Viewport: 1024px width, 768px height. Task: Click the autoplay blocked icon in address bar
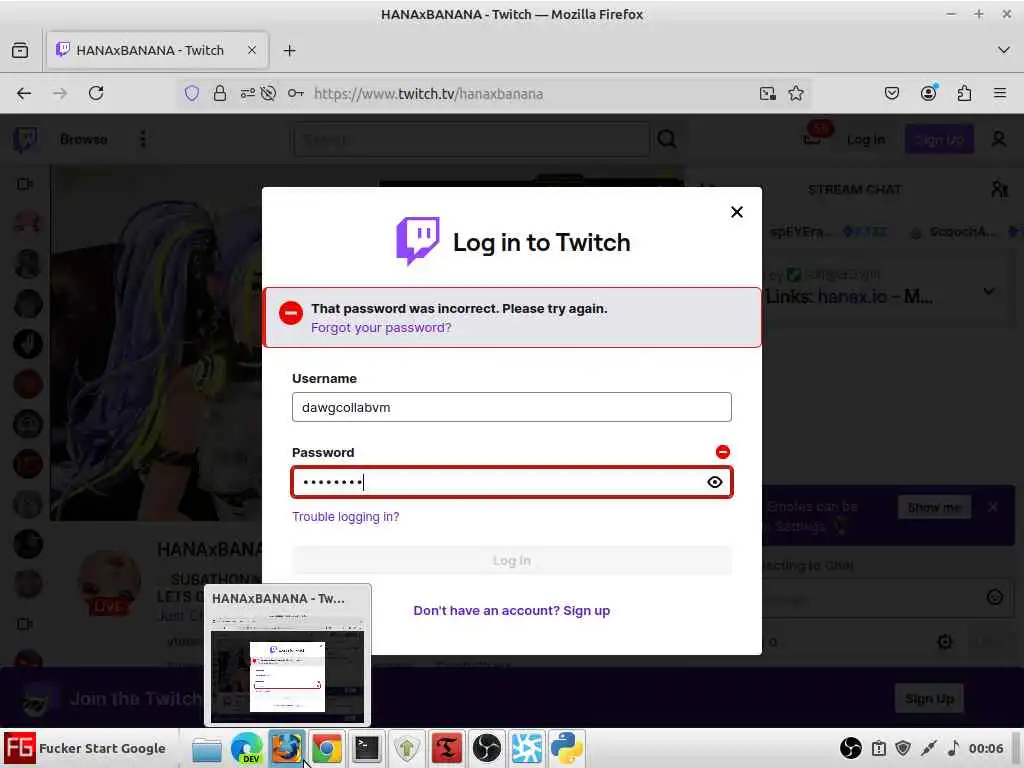[x=268, y=93]
